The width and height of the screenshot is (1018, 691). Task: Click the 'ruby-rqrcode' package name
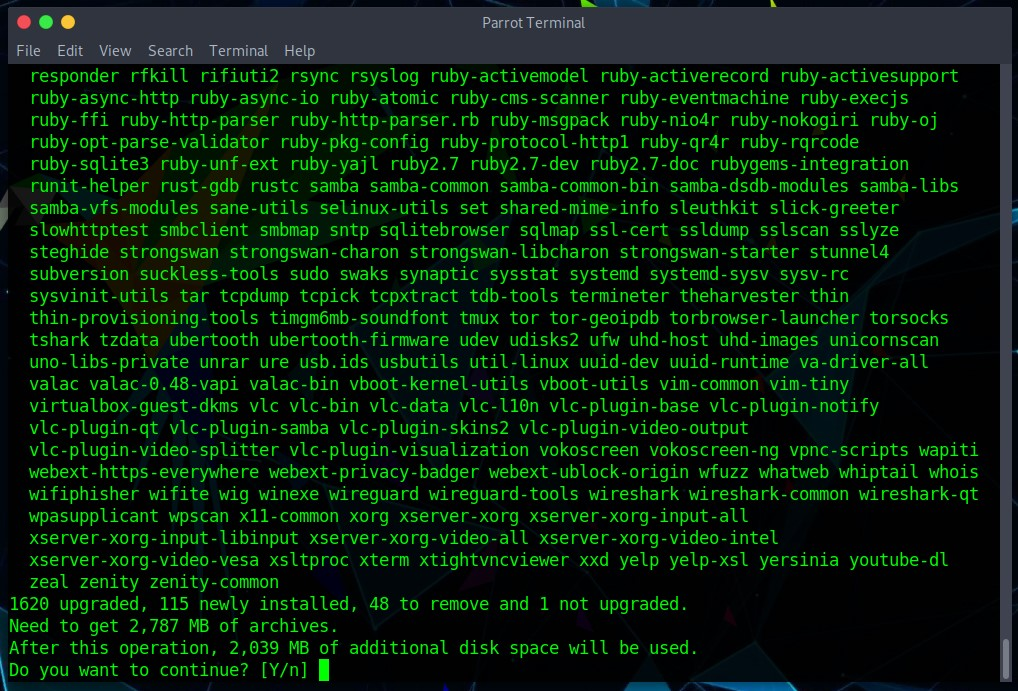coord(799,142)
